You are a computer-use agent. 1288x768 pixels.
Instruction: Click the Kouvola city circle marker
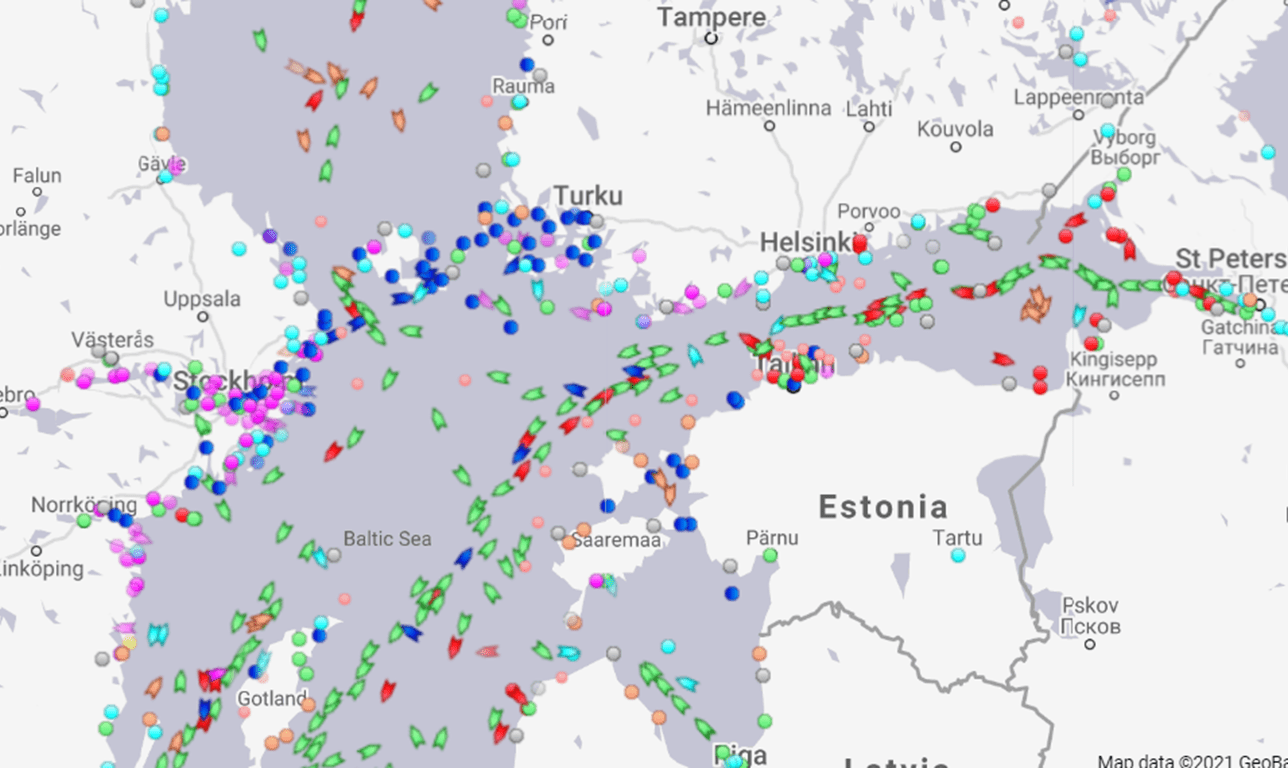(x=955, y=146)
